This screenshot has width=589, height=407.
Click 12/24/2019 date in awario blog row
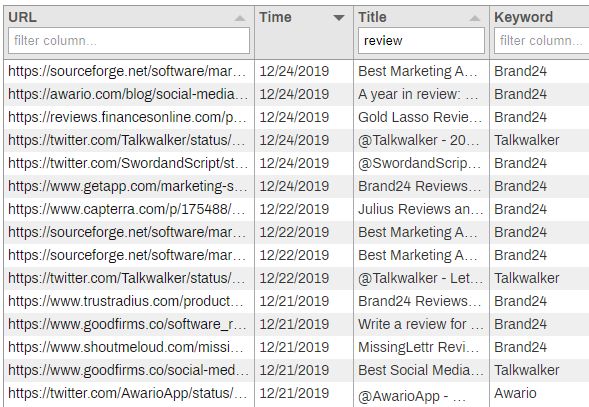(294, 94)
